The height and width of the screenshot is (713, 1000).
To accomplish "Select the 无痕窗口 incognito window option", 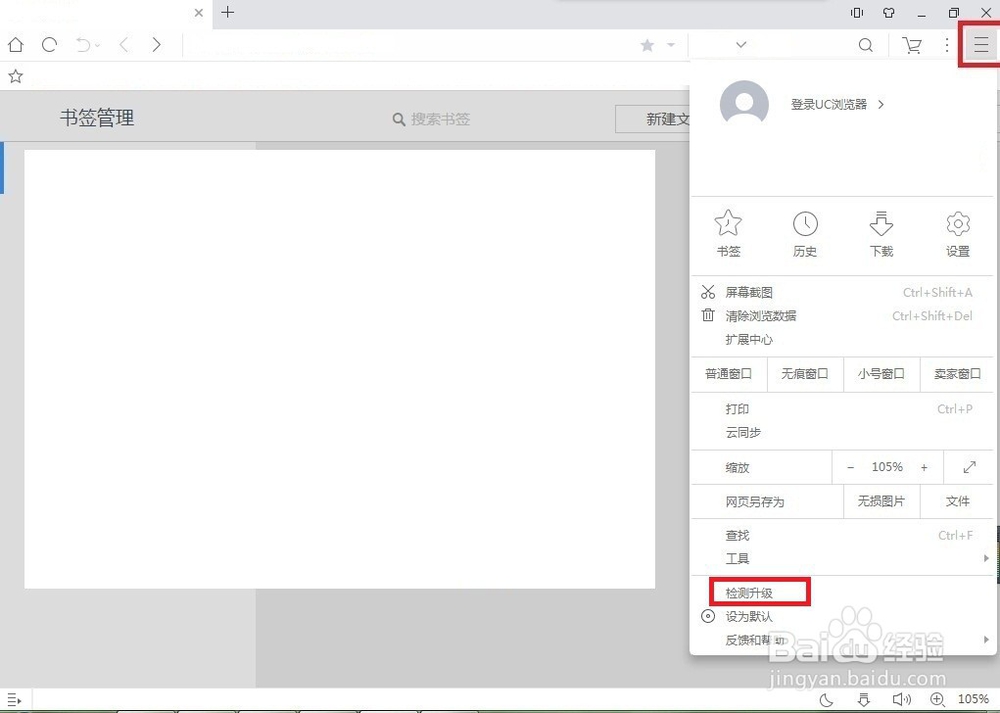I will point(805,373).
